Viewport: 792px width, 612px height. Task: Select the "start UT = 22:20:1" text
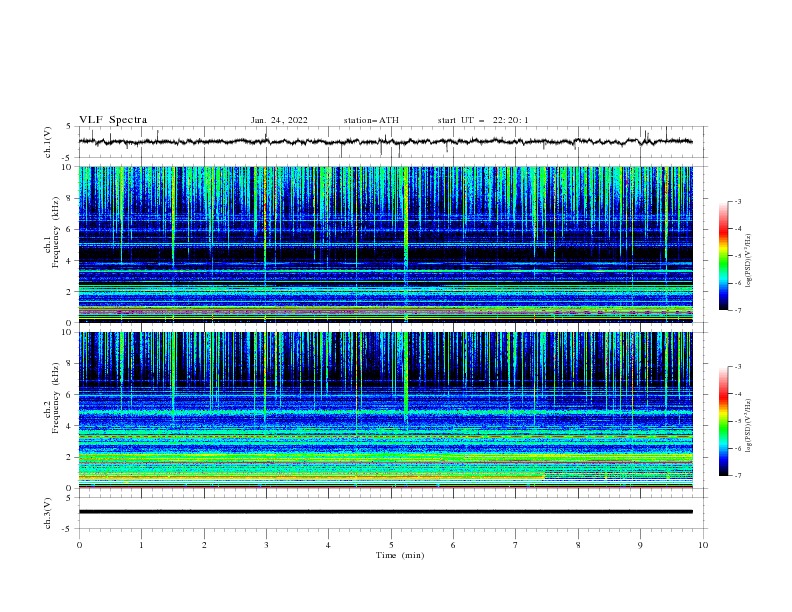tap(483, 120)
